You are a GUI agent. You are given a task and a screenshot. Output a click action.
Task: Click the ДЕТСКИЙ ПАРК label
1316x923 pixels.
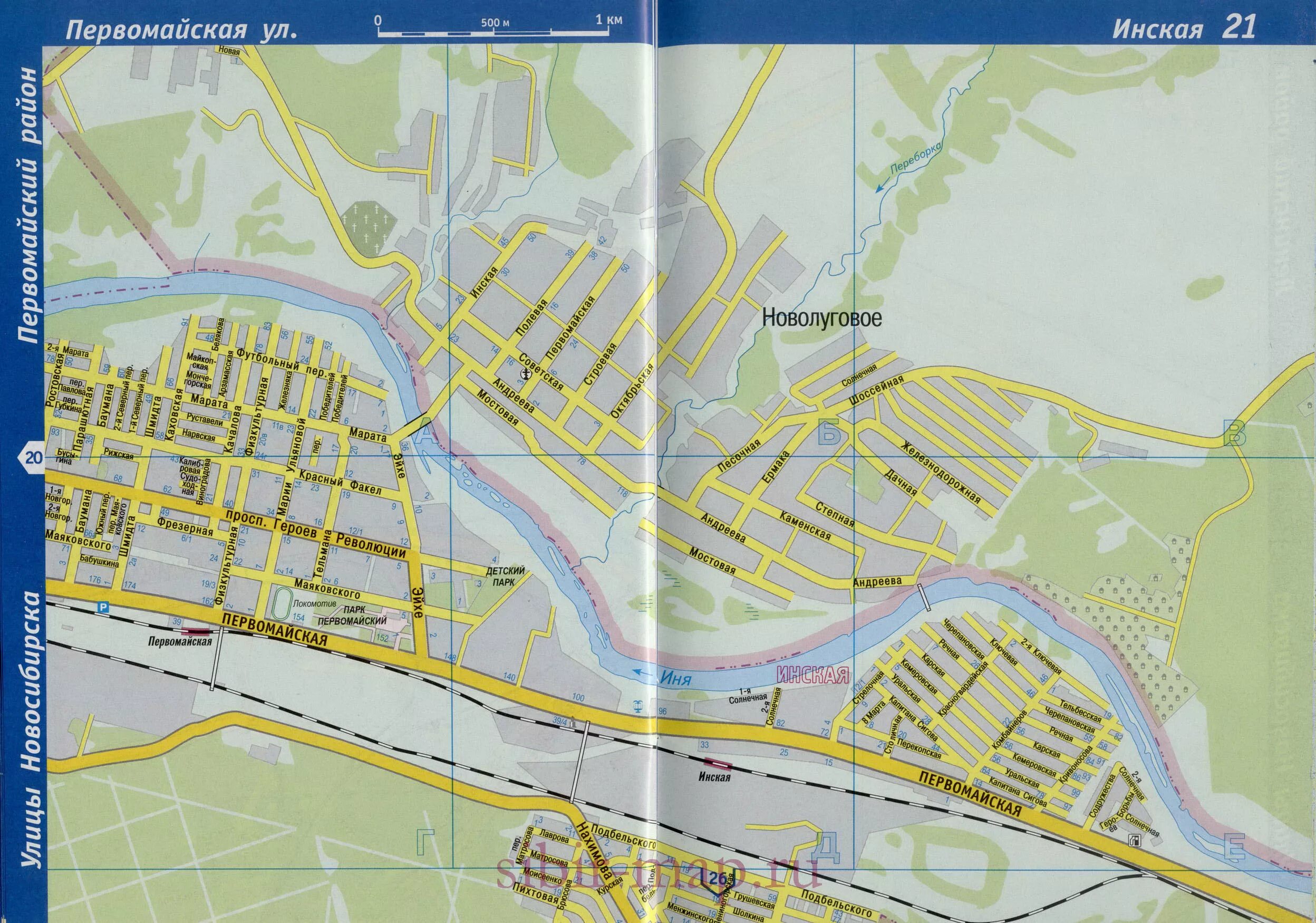(x=505, y=576)
